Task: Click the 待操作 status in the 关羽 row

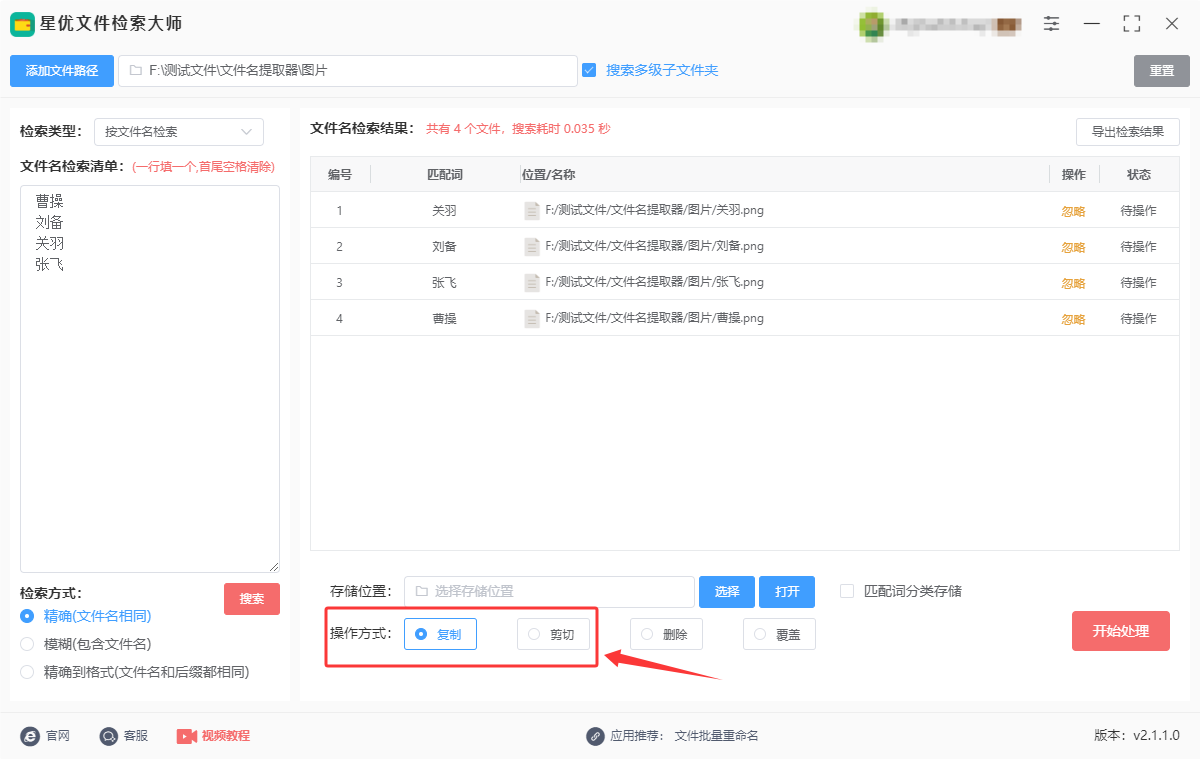Action: click(1138, 212)
